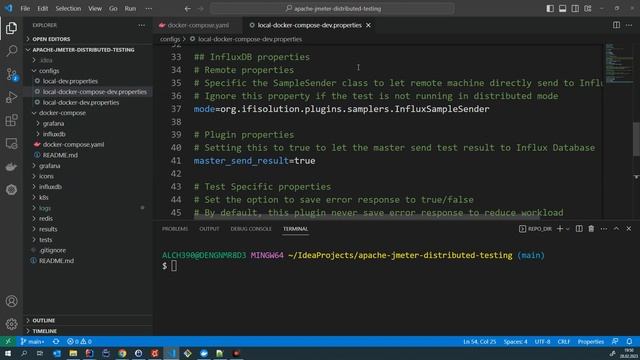Toggle the bottom panel layout icon

[x=562, y=9]
